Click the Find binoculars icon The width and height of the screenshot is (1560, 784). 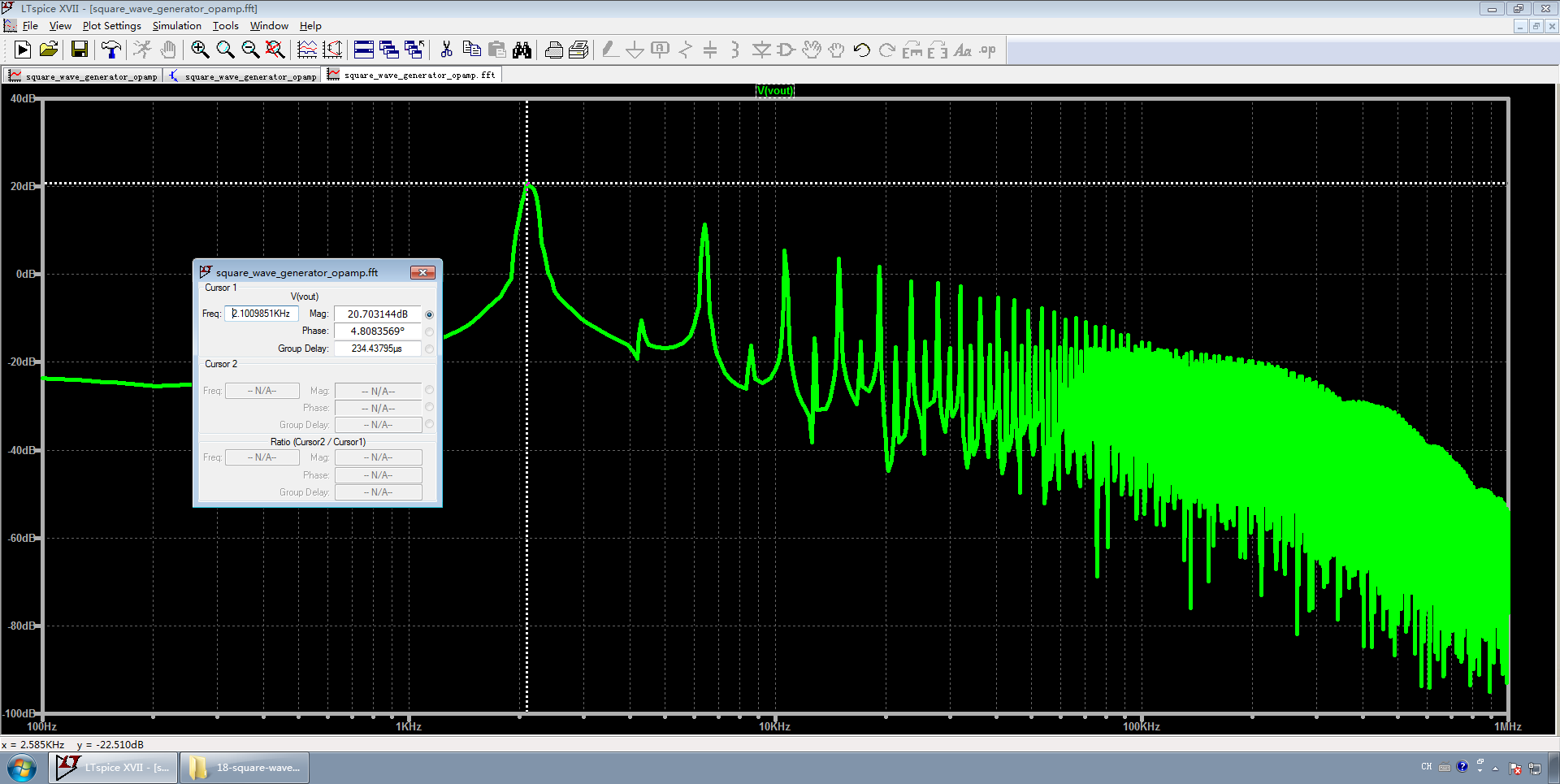pos(522,50)
